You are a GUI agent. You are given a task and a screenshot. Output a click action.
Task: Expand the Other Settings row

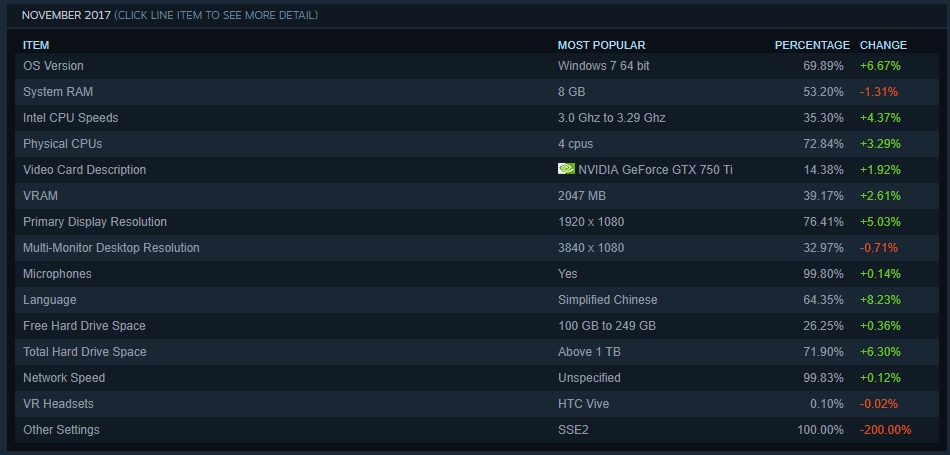pos(61,430)
